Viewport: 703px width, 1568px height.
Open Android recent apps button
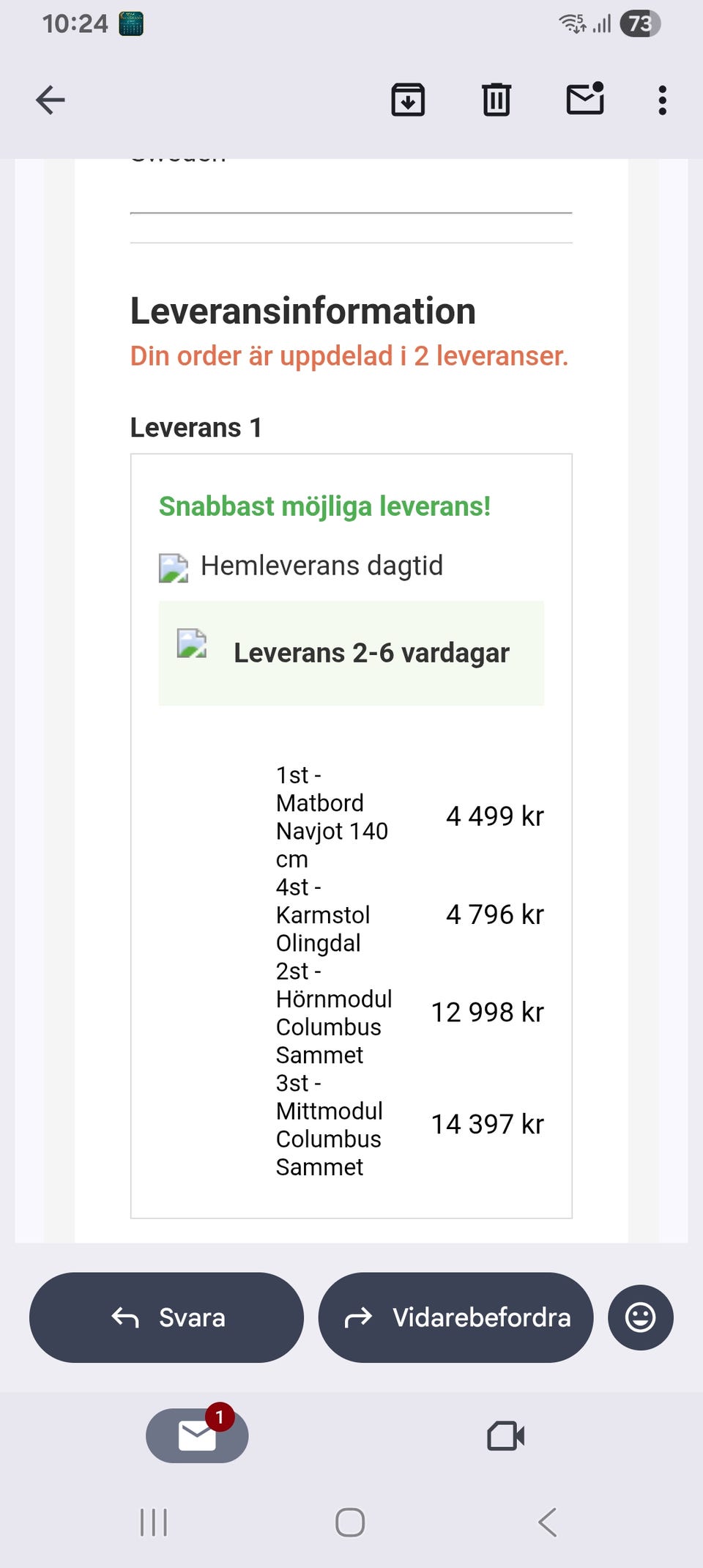154,1523
